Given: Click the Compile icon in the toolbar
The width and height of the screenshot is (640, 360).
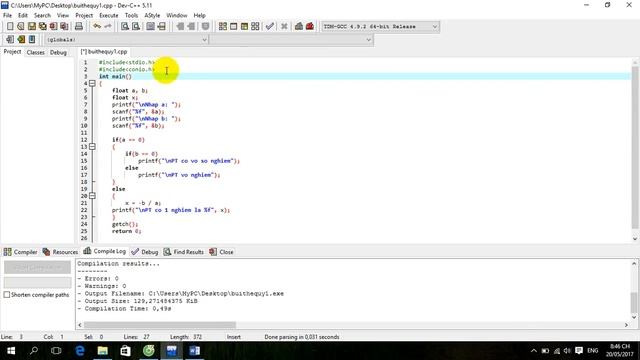Looking at the screenshot, I should [222, 27].
